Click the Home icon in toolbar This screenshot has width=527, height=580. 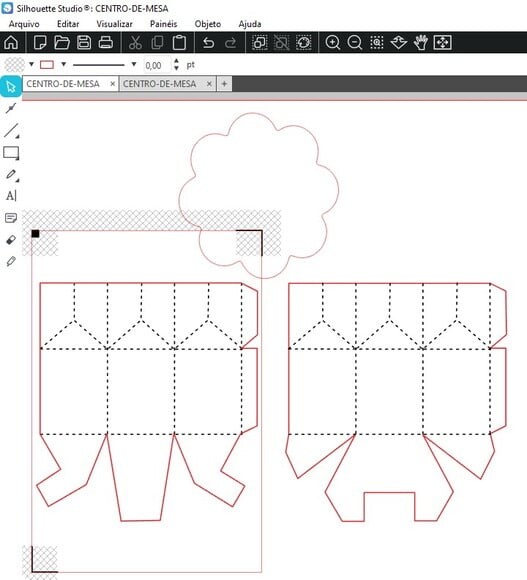point(11,43)
